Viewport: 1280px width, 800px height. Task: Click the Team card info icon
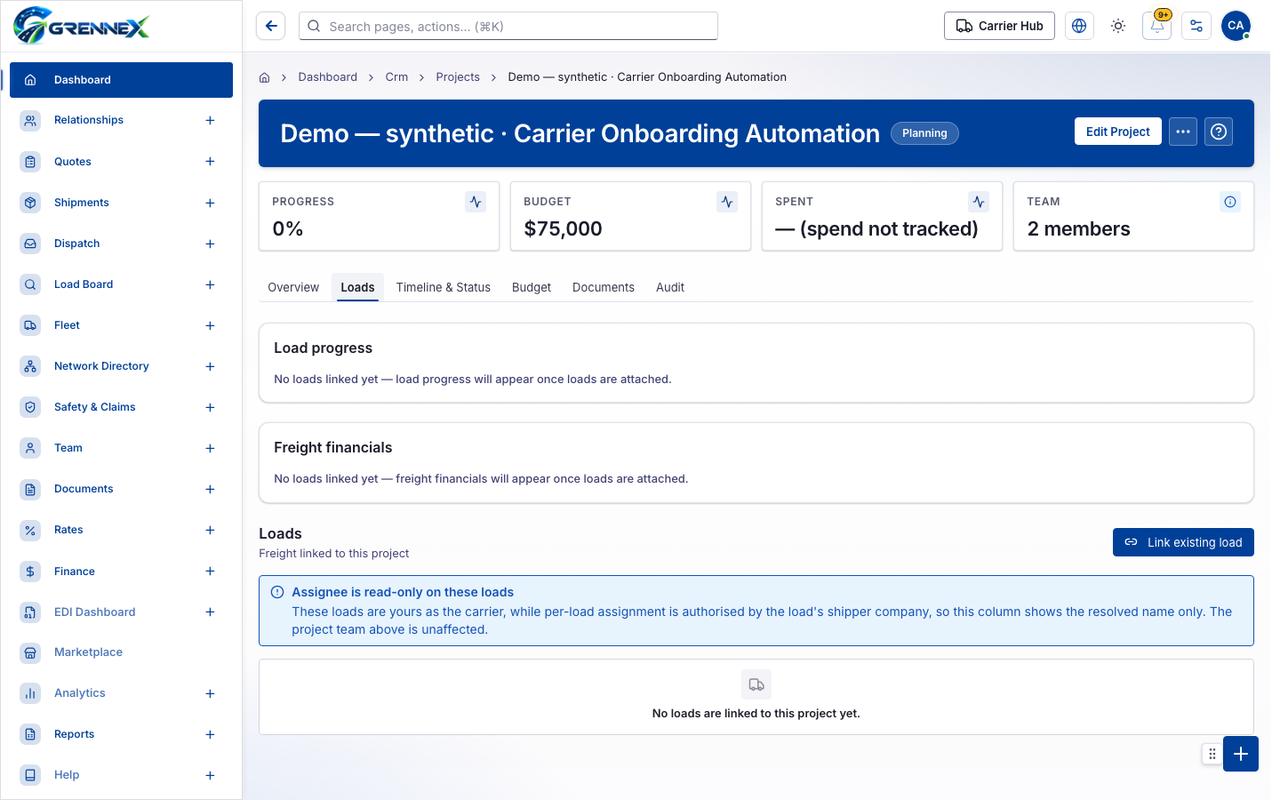pos(1230,202)
